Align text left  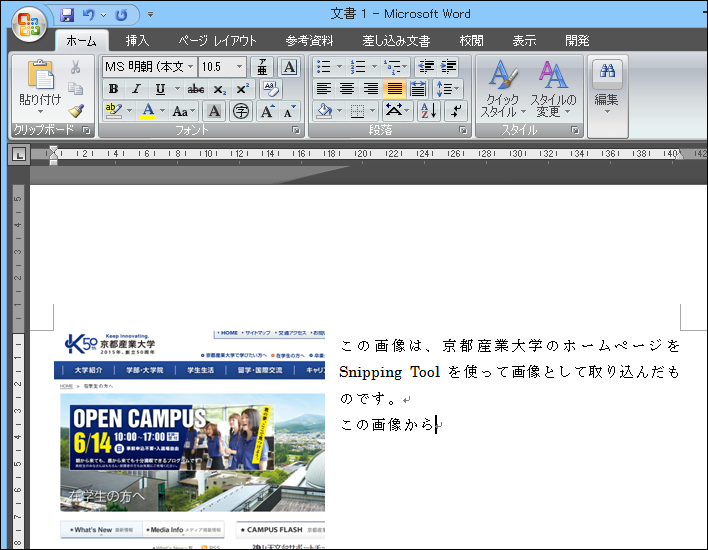pyautogui.click(x=324, y=89)
